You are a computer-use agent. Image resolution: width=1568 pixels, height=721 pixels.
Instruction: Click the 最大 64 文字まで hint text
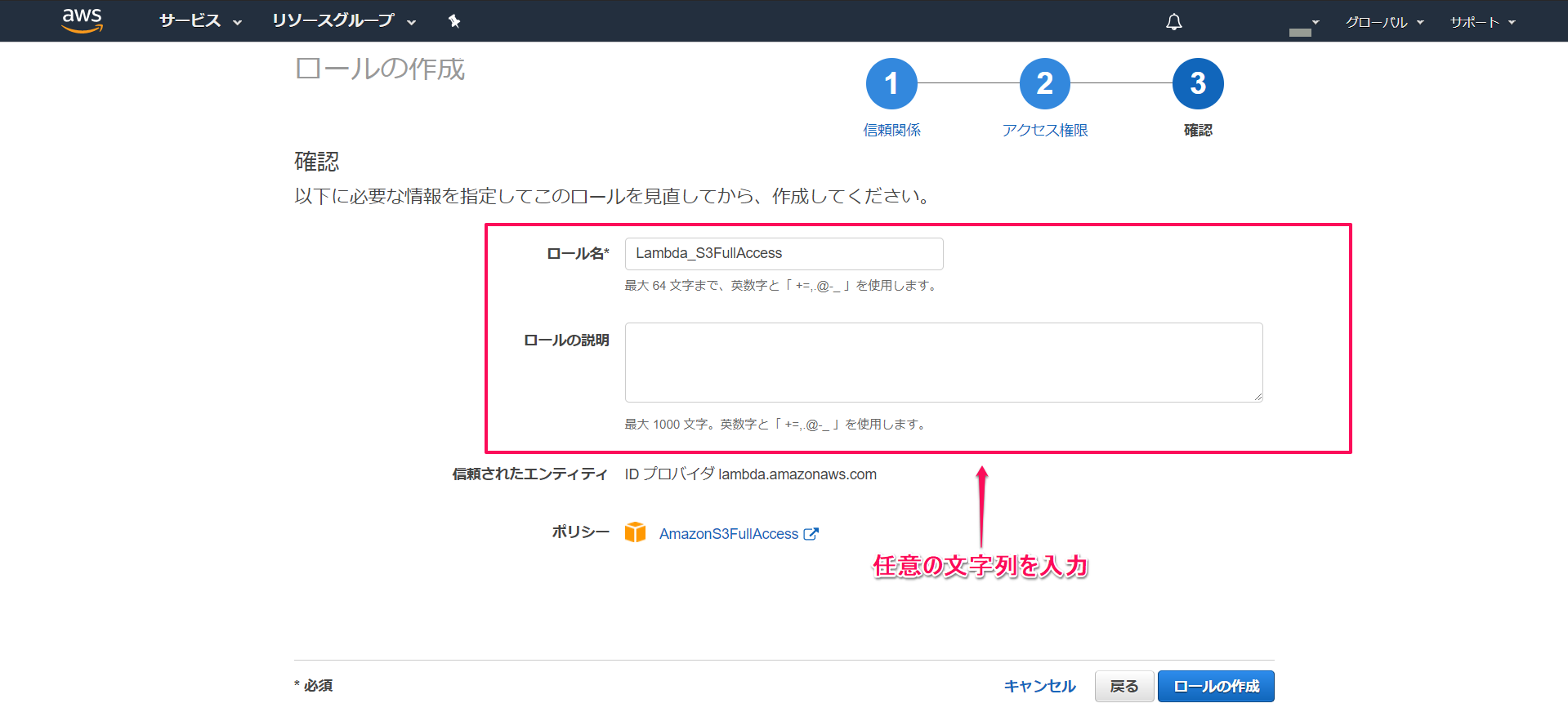pyautogui.click(x=783, y=286)
